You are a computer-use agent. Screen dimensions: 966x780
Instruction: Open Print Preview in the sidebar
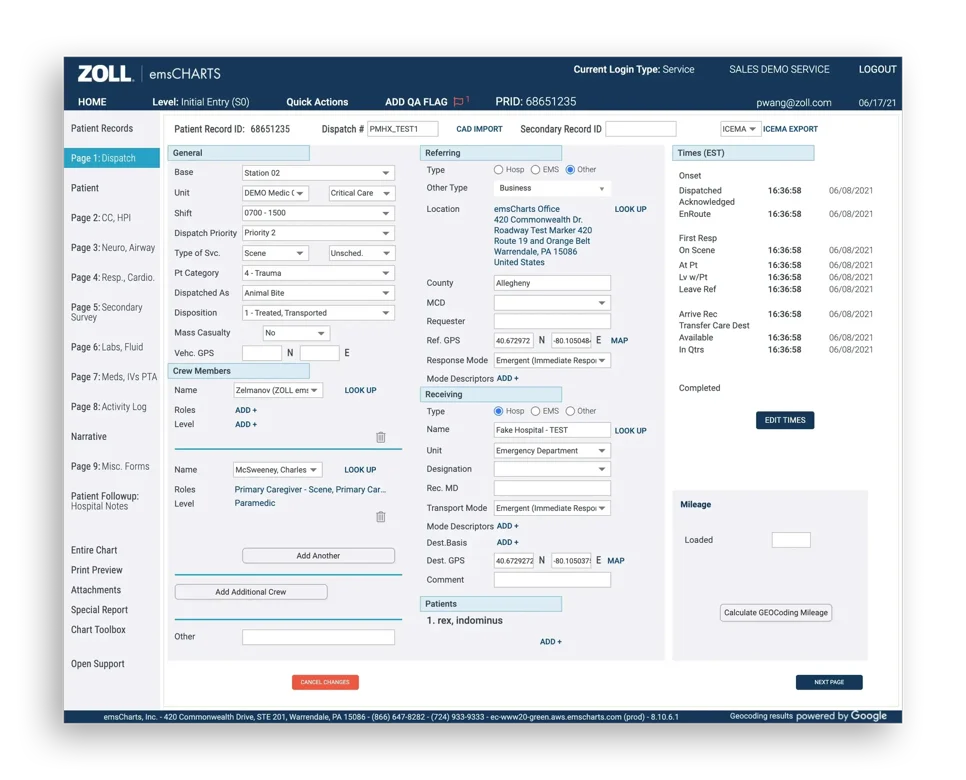[97, 570]
